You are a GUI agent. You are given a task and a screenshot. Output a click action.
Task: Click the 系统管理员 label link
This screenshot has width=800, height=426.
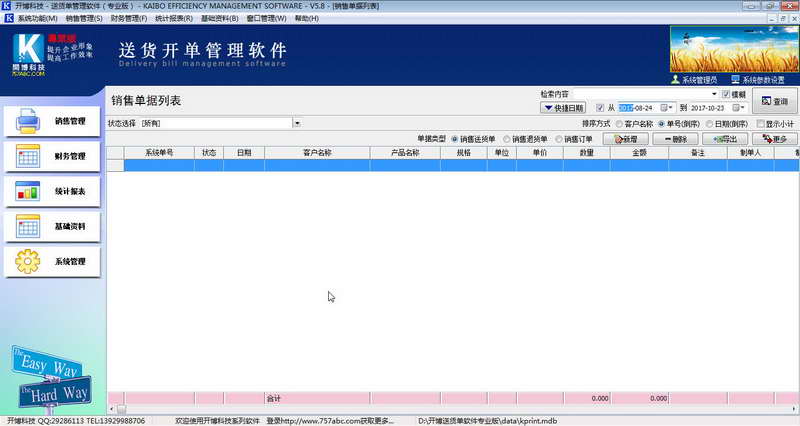coord(699,80)
